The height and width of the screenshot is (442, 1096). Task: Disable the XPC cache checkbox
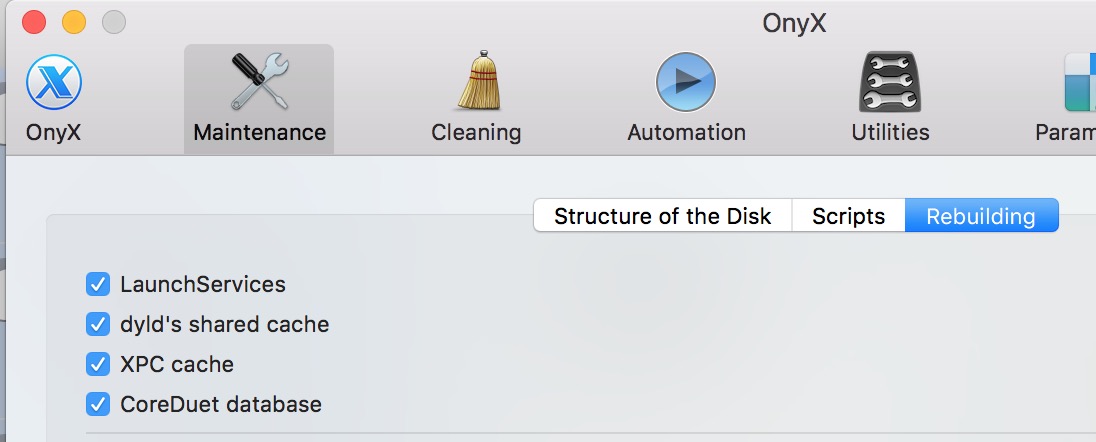[98, 364]
